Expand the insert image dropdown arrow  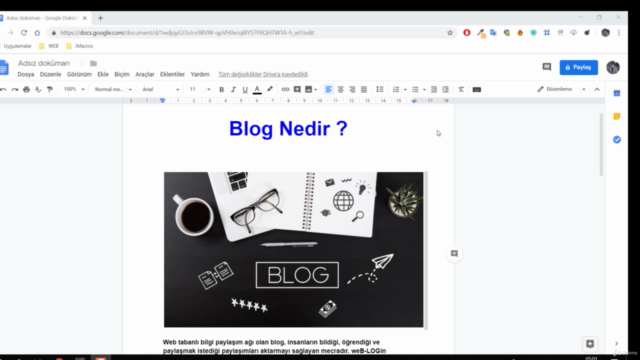[x=316, y=90]
